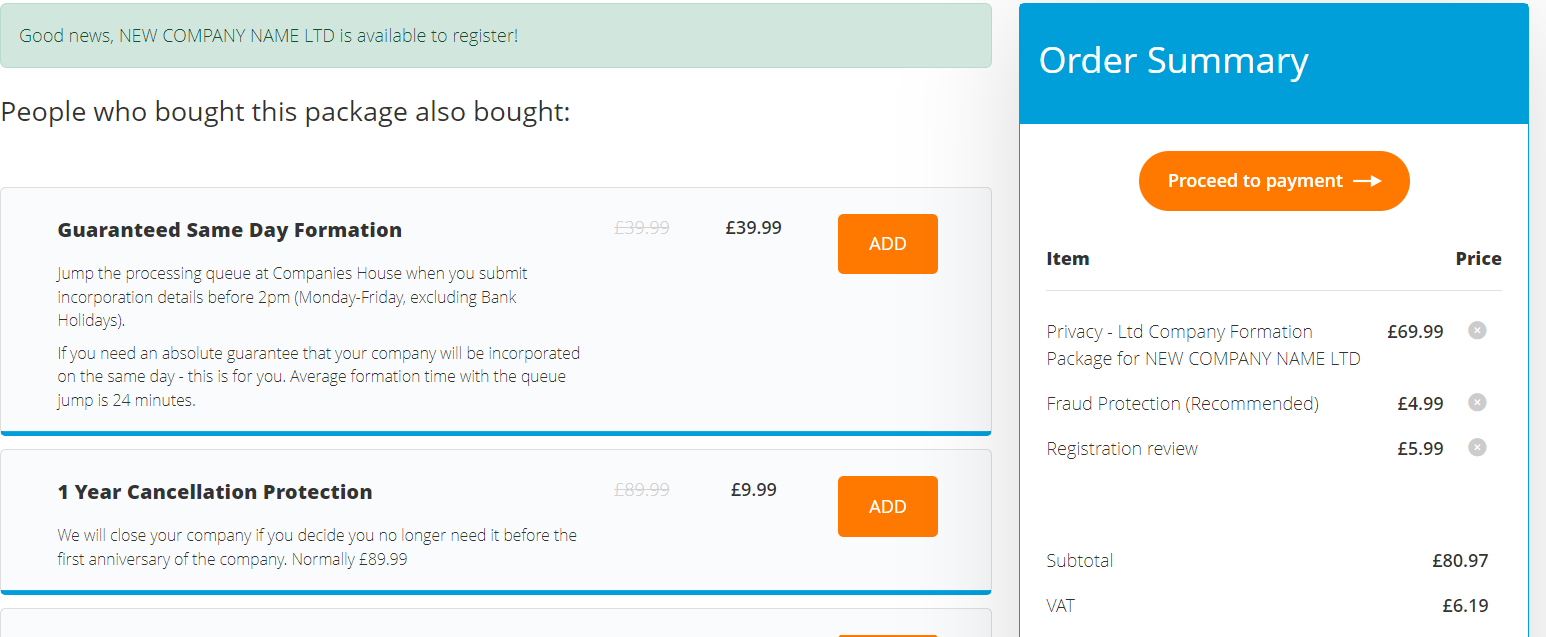Click the £9.99 Cancellation Protection price

coord(753,490)
